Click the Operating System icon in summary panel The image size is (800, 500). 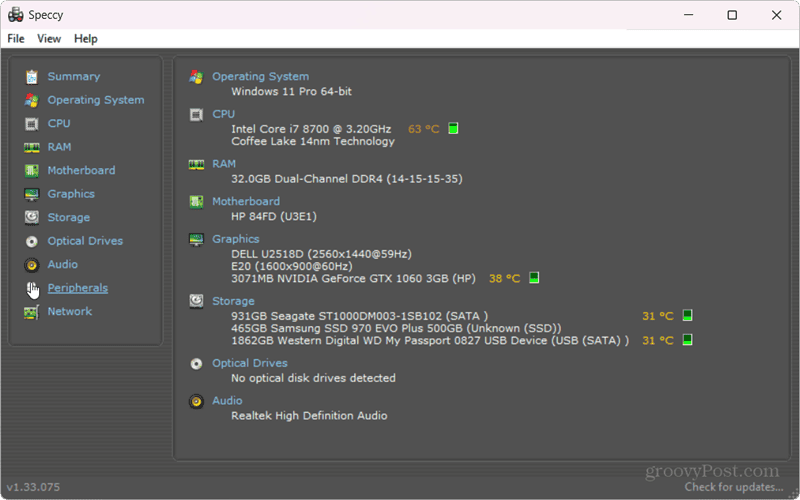click(196, 77)
